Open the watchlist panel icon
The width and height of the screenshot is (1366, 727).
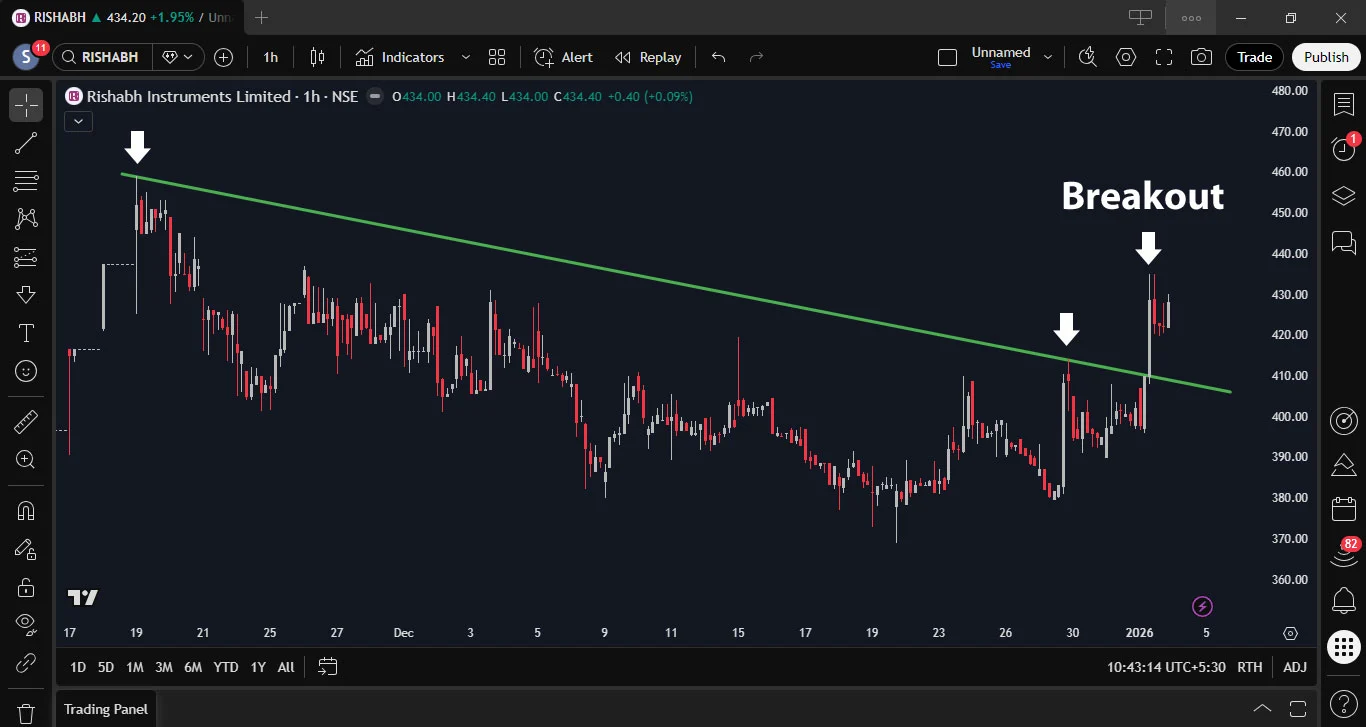[1344, 105]
